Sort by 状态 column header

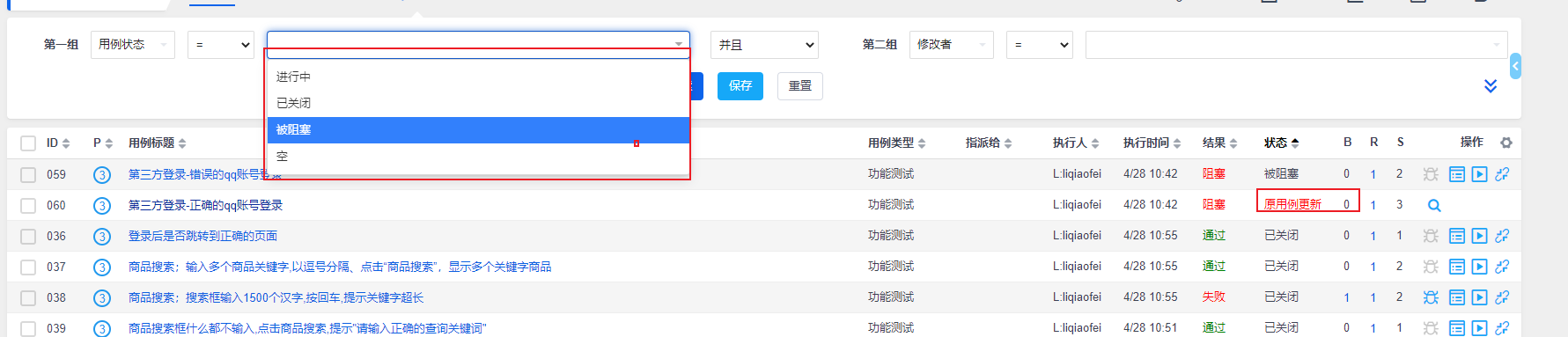point(1282,143)
